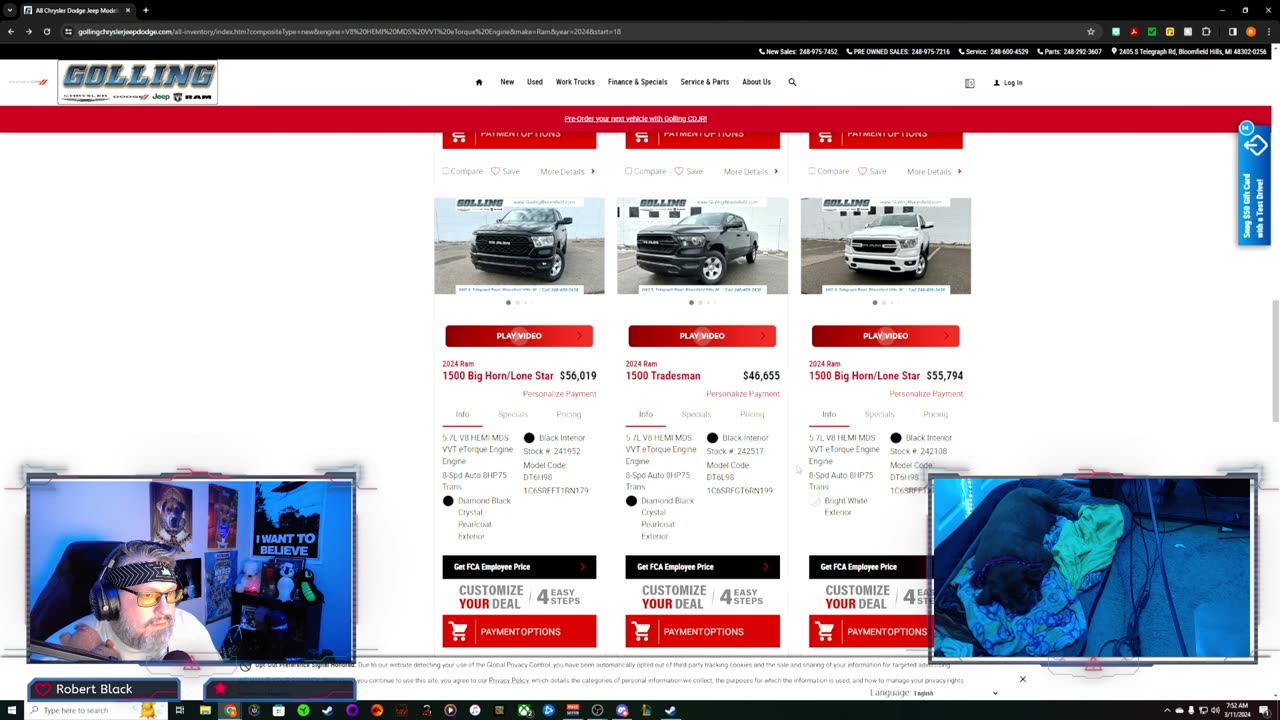
Task: Select first photo dot under the white Ram image
Action: pos(875,302)
